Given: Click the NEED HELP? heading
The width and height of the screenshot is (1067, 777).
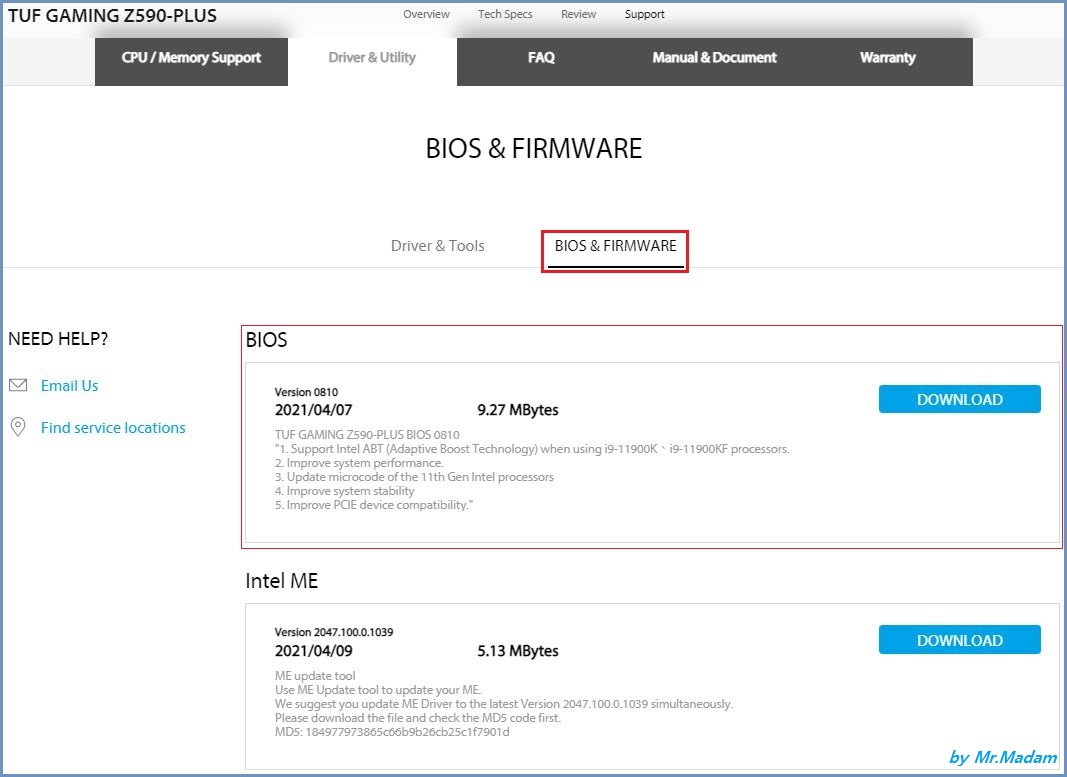Looking at the screenshot, I should [58, 339].
